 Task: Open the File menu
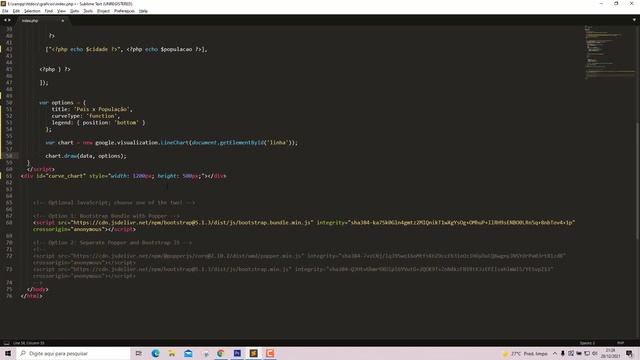pos(5,11)
